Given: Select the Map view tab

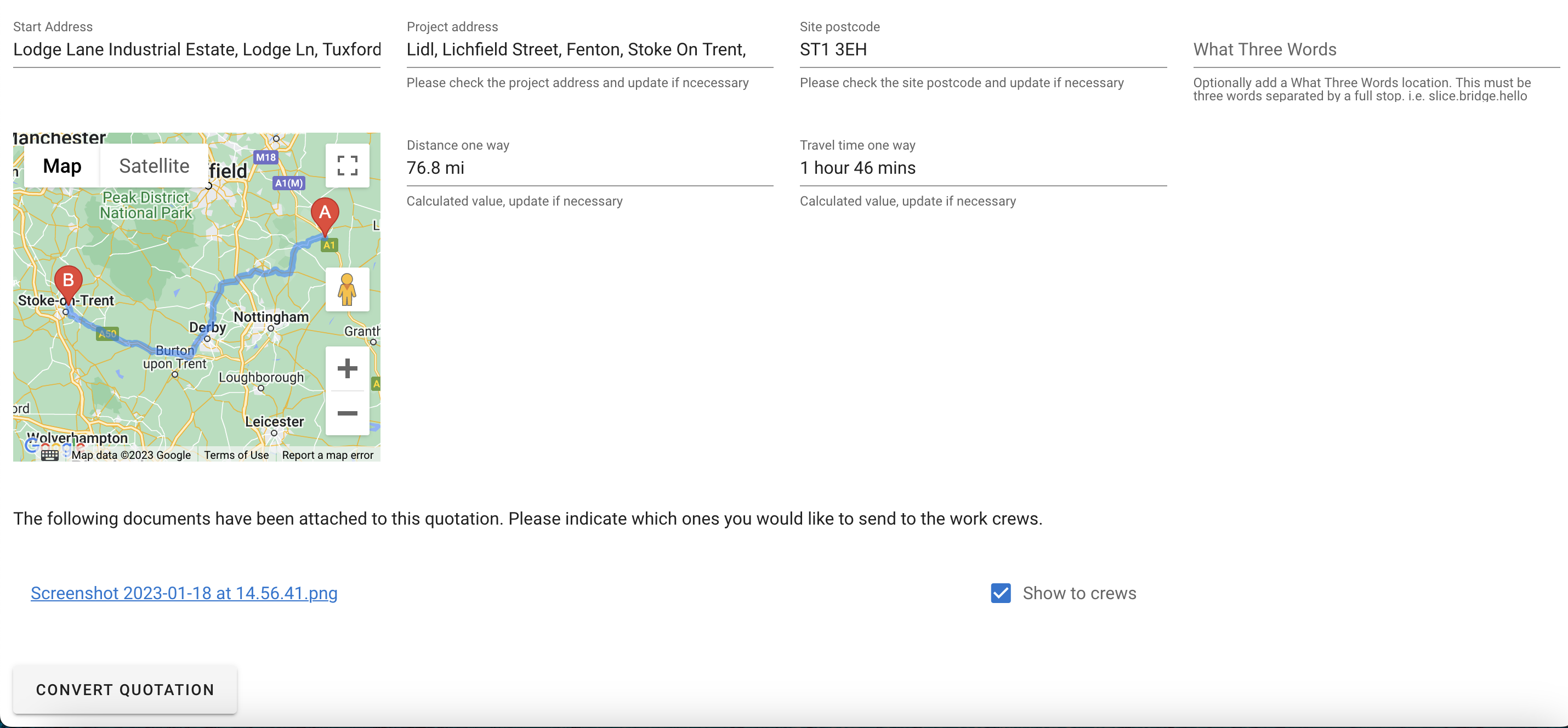Looking at the screenshot, I should tap(62, 166).
